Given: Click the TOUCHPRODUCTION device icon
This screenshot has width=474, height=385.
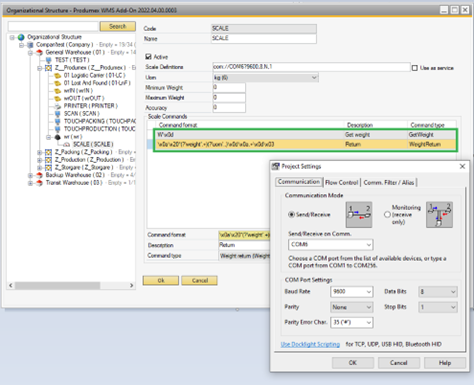Looking at the screenshot, I should click(x=58, y=129).
